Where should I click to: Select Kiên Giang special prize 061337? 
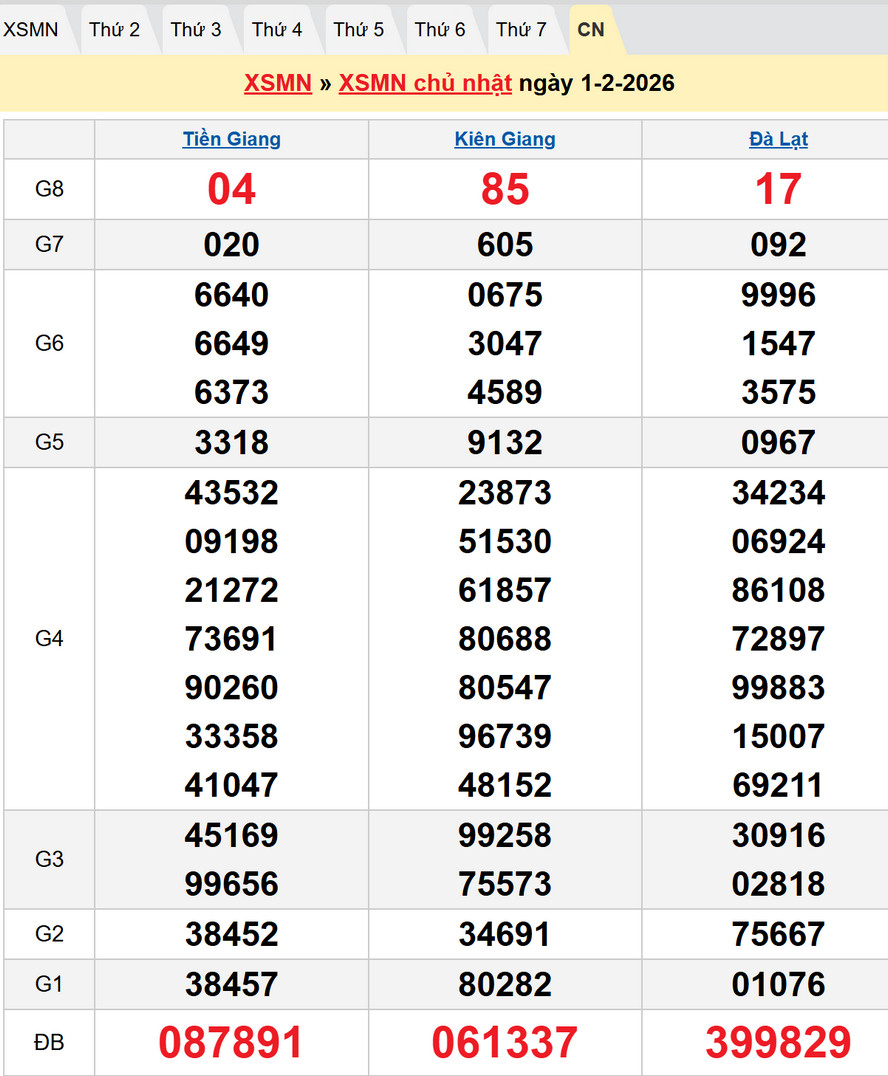coord(505,1042)
